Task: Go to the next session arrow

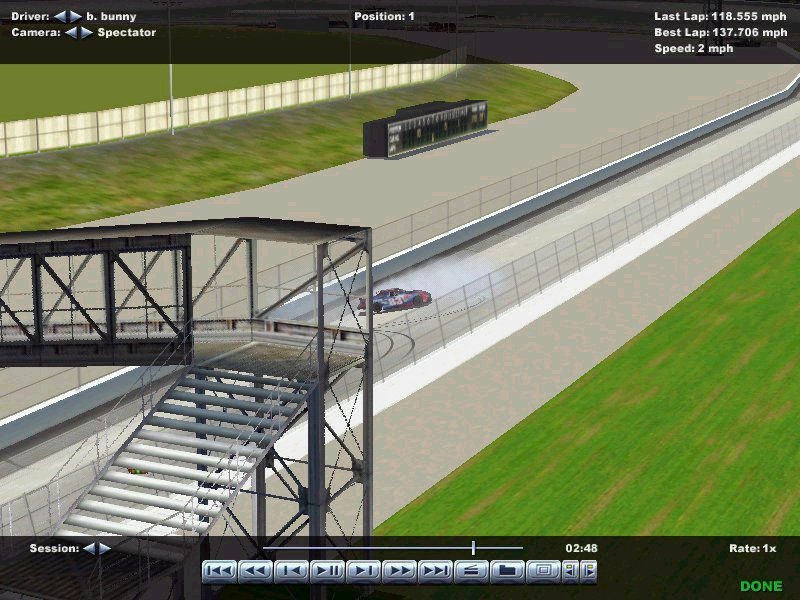Action: [x=104, y=548]
